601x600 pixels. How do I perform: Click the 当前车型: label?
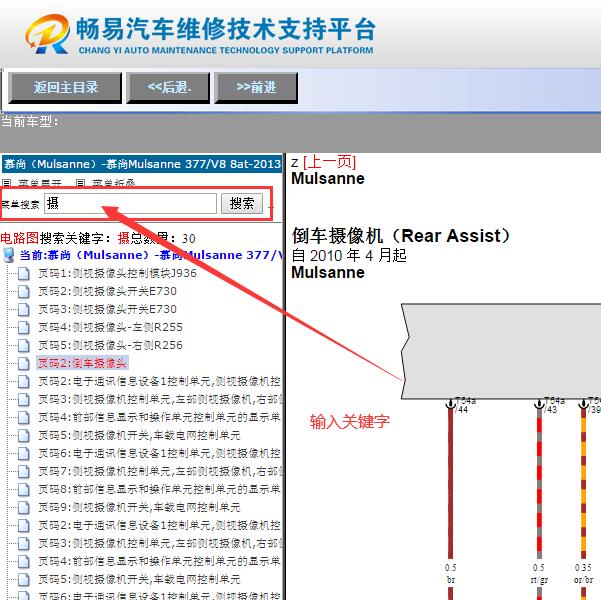pyautogui.click(x=30, y=122)
